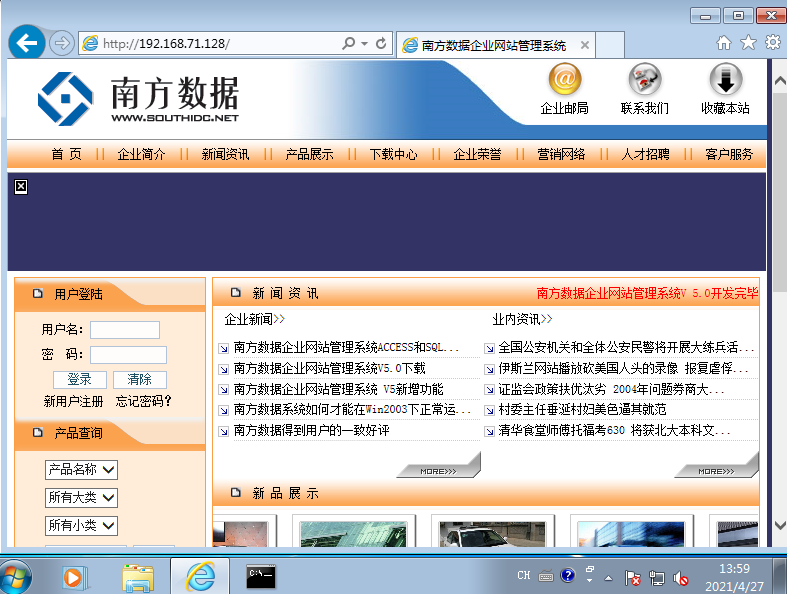787x594 pixels.
Task: Expand the 所有小类 dropdown
Action: click(81, 526)
